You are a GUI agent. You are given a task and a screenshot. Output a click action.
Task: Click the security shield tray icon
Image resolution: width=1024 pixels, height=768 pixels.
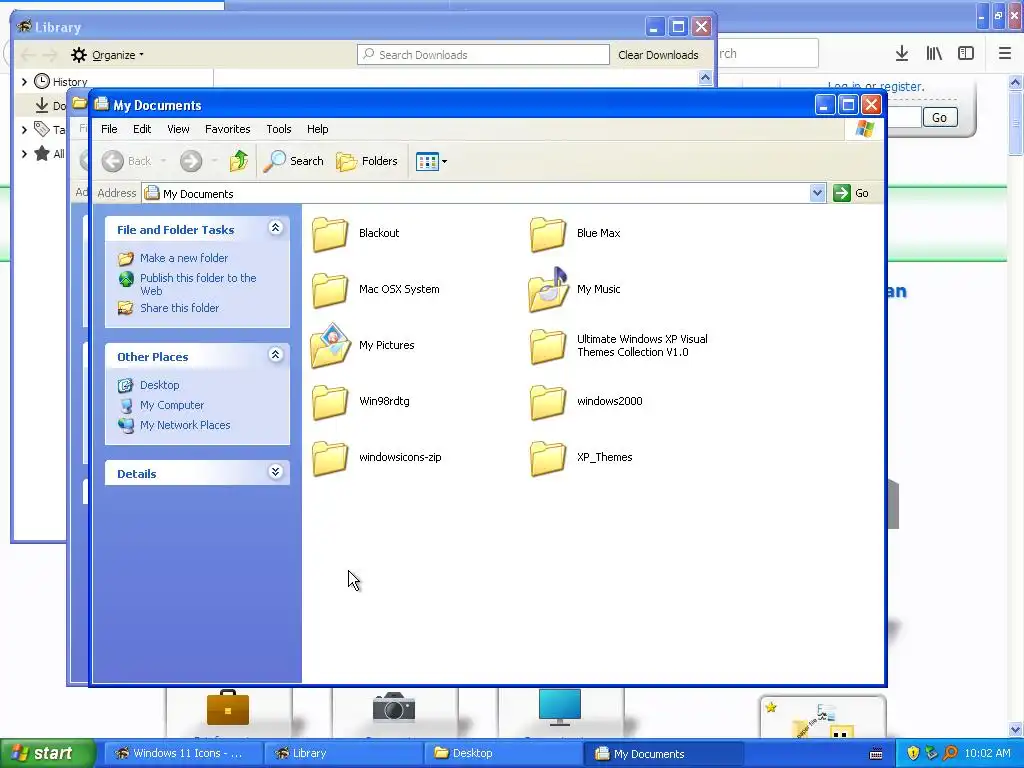(x=912, y=754)
